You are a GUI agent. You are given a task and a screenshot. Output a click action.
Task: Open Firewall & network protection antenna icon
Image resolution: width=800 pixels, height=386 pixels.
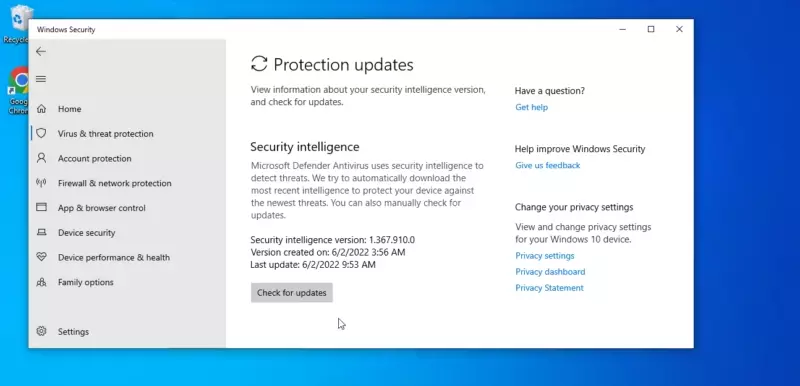pyautogui.click(x=41, y=183)
